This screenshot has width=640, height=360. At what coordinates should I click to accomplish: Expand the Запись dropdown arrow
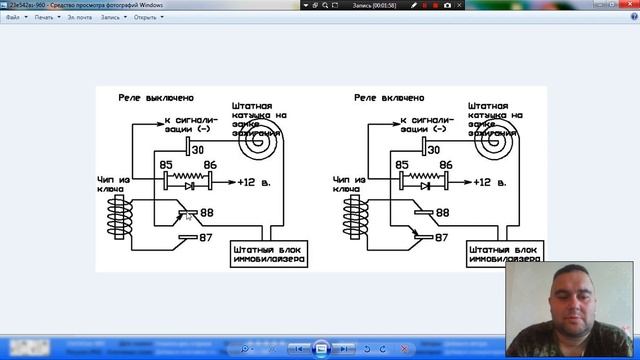pyautogui.click(x=125, y=18)
